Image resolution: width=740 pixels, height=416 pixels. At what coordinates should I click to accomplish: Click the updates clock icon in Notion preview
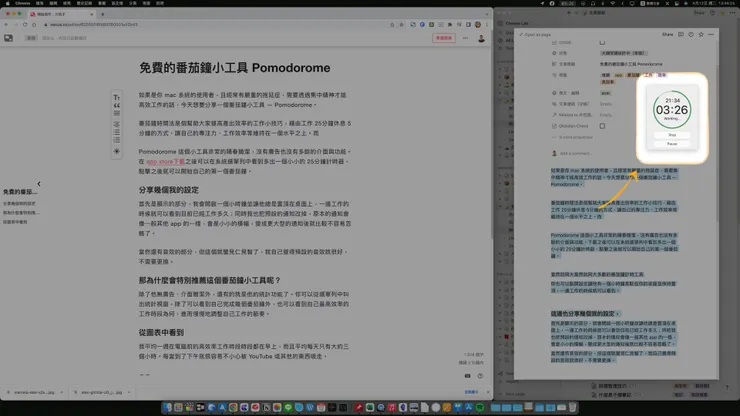(x=691, y=34)
